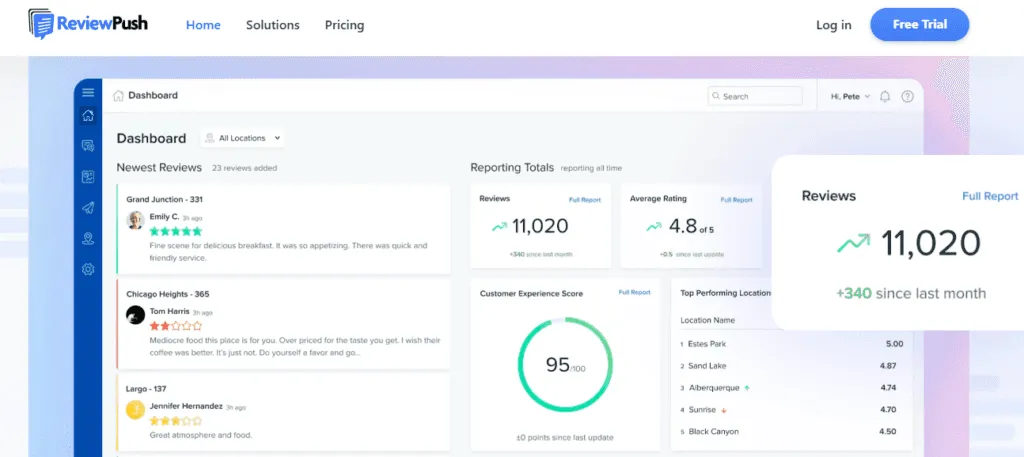
Task: Select the Sunrise location row
Action: pyautogui.click(x=792, y=410)
